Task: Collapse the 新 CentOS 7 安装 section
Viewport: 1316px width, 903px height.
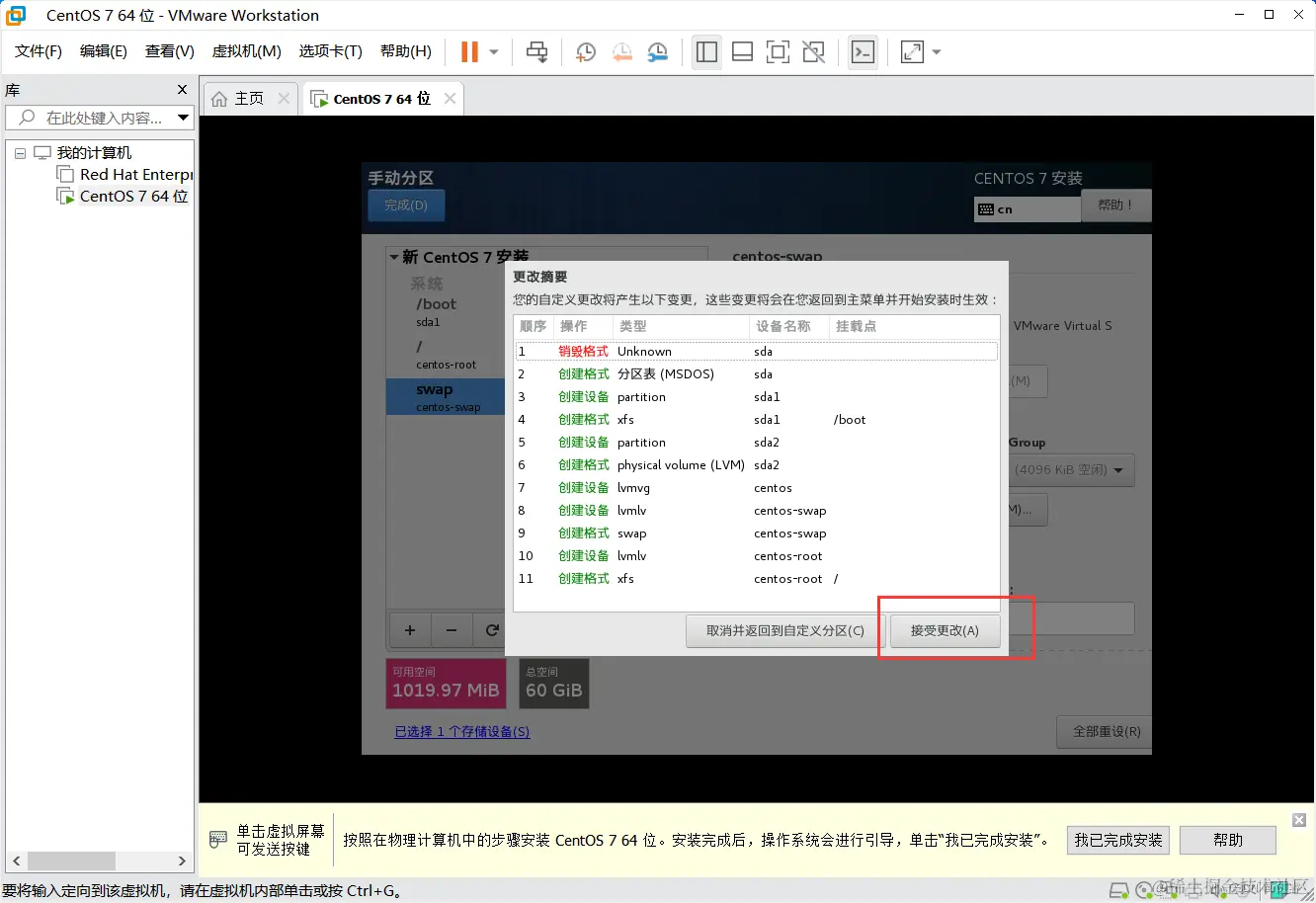Action: (x=394, y=257)
